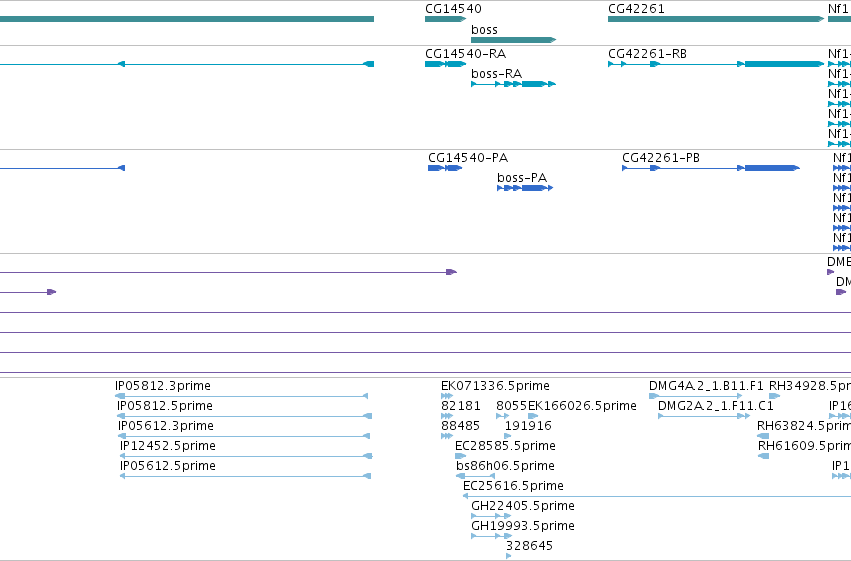Click the IP05612.5prime EST label
This screenshot has height=561, width=851.
(x=168, y=466)
